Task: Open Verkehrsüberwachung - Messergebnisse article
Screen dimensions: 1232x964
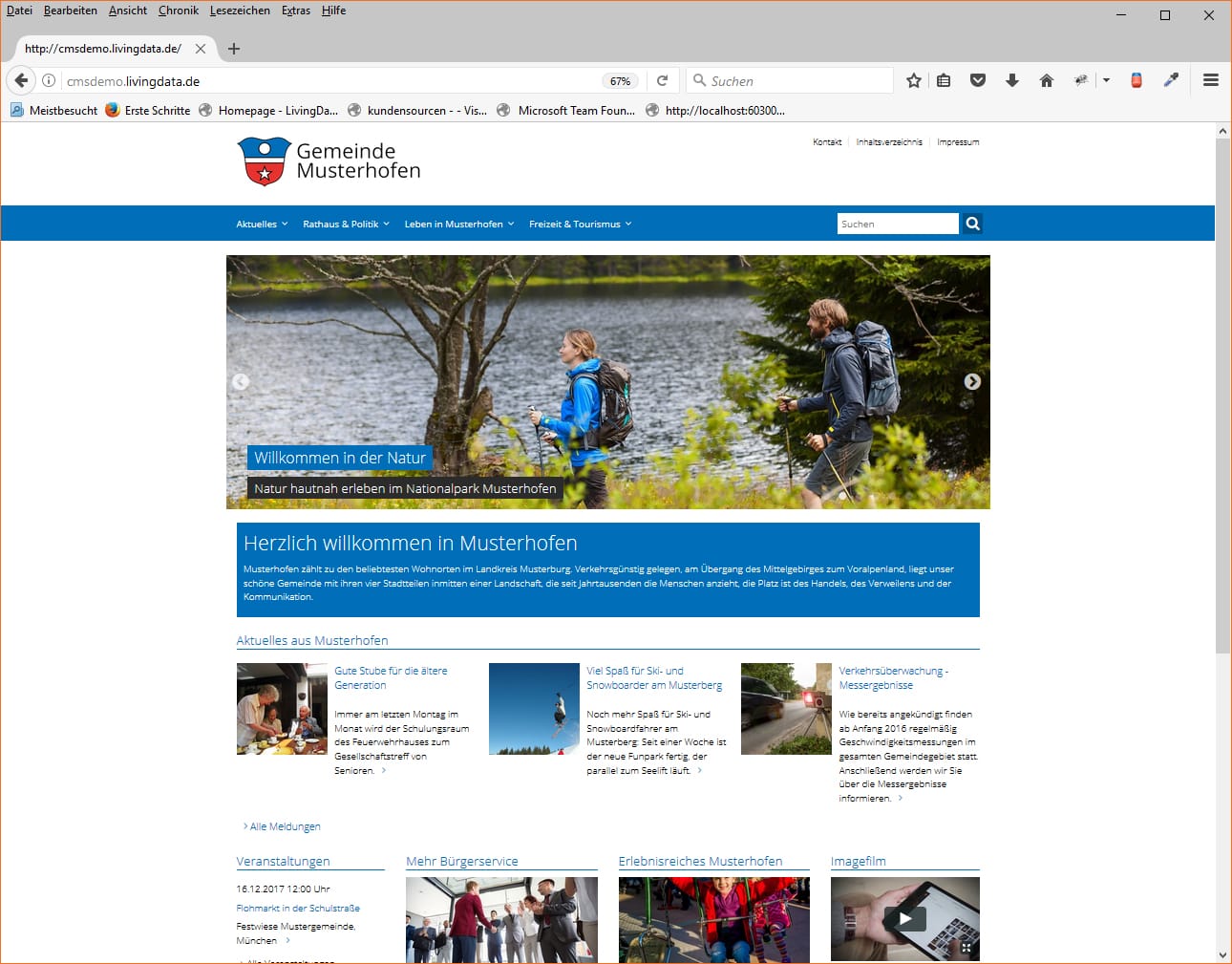Action: 893,677
